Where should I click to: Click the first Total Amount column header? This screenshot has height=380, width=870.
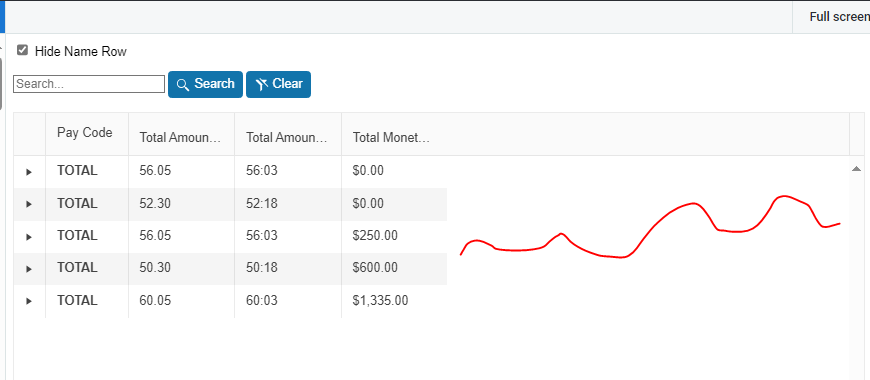click(181, 137)
